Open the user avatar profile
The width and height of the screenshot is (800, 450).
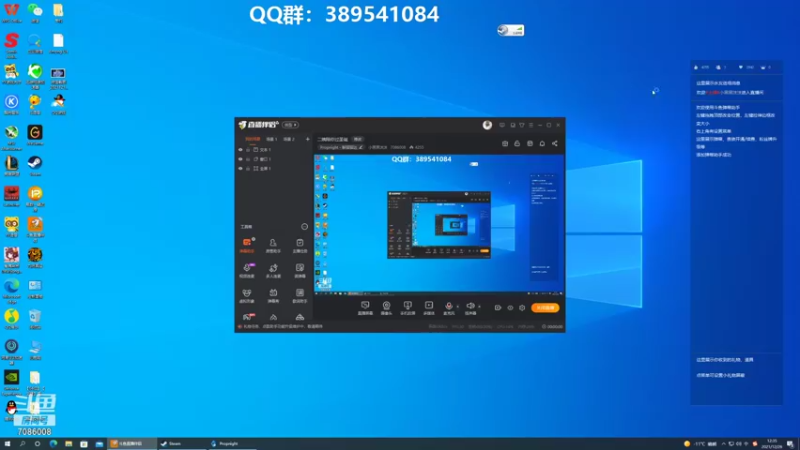point(487,125)
